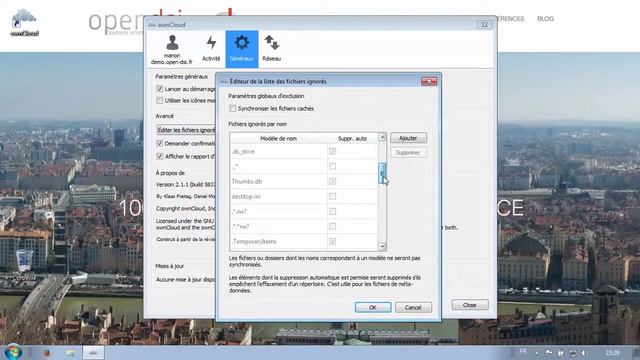Click the Ajouter button
The width and height of the screenshot is (640, 360).
point(408,138)
